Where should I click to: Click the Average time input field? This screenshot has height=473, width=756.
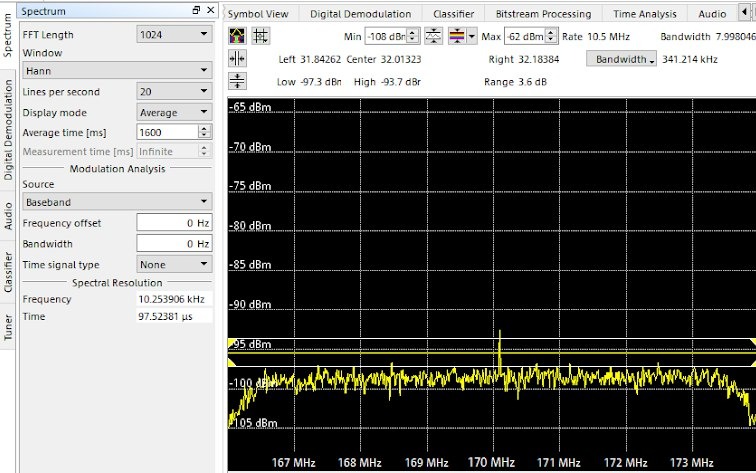tap(166, 132)
